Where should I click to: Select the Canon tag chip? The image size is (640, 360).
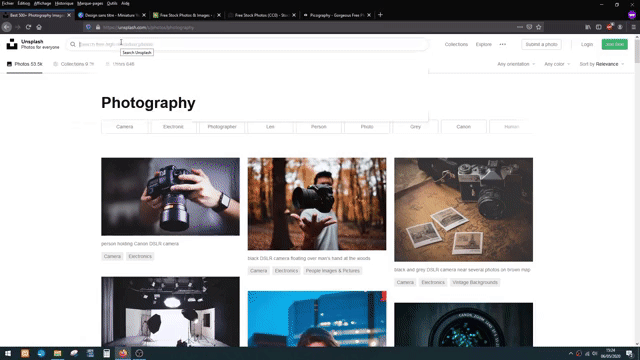463,127
